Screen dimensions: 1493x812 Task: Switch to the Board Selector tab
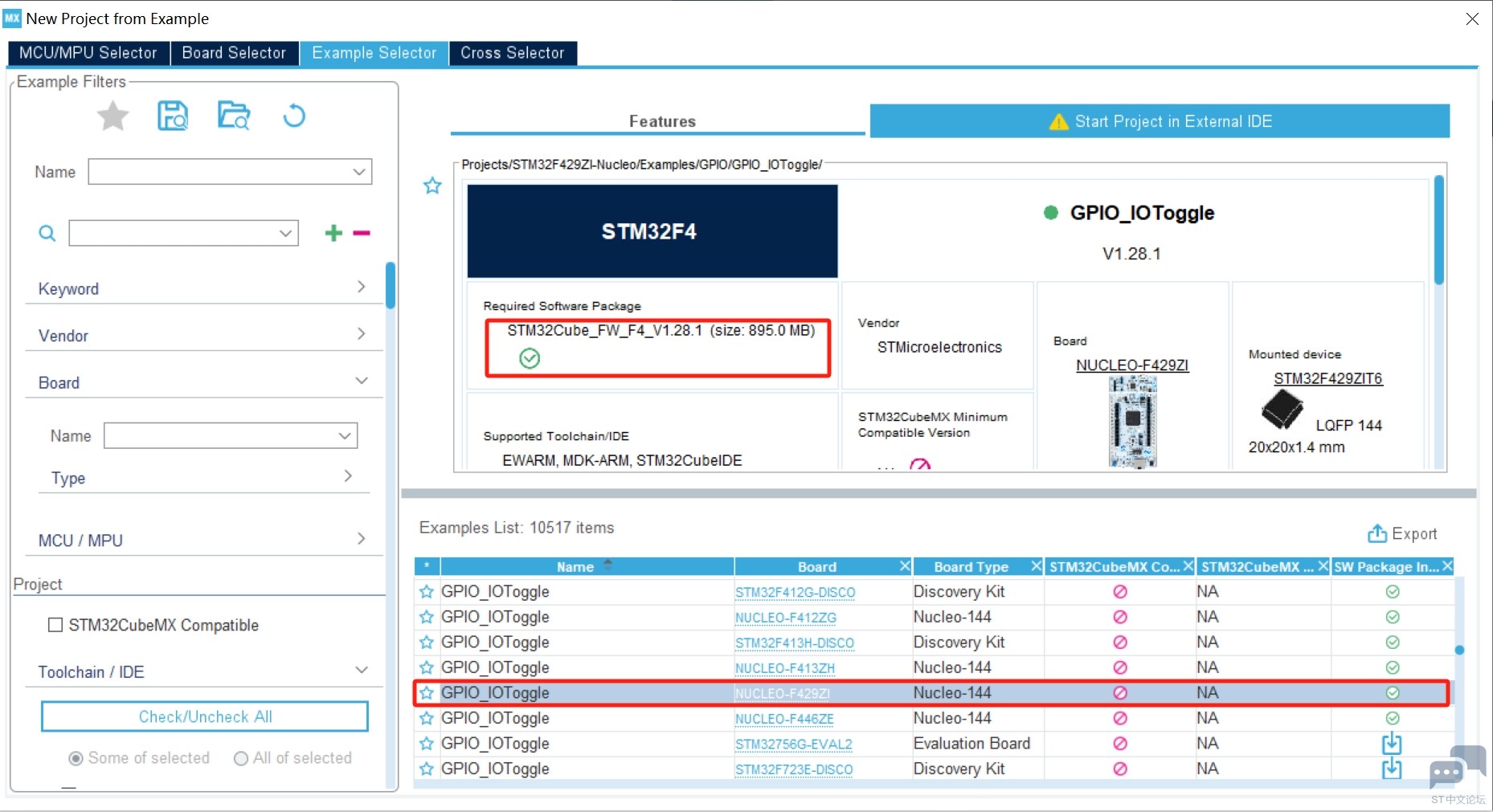click(234, 53)
